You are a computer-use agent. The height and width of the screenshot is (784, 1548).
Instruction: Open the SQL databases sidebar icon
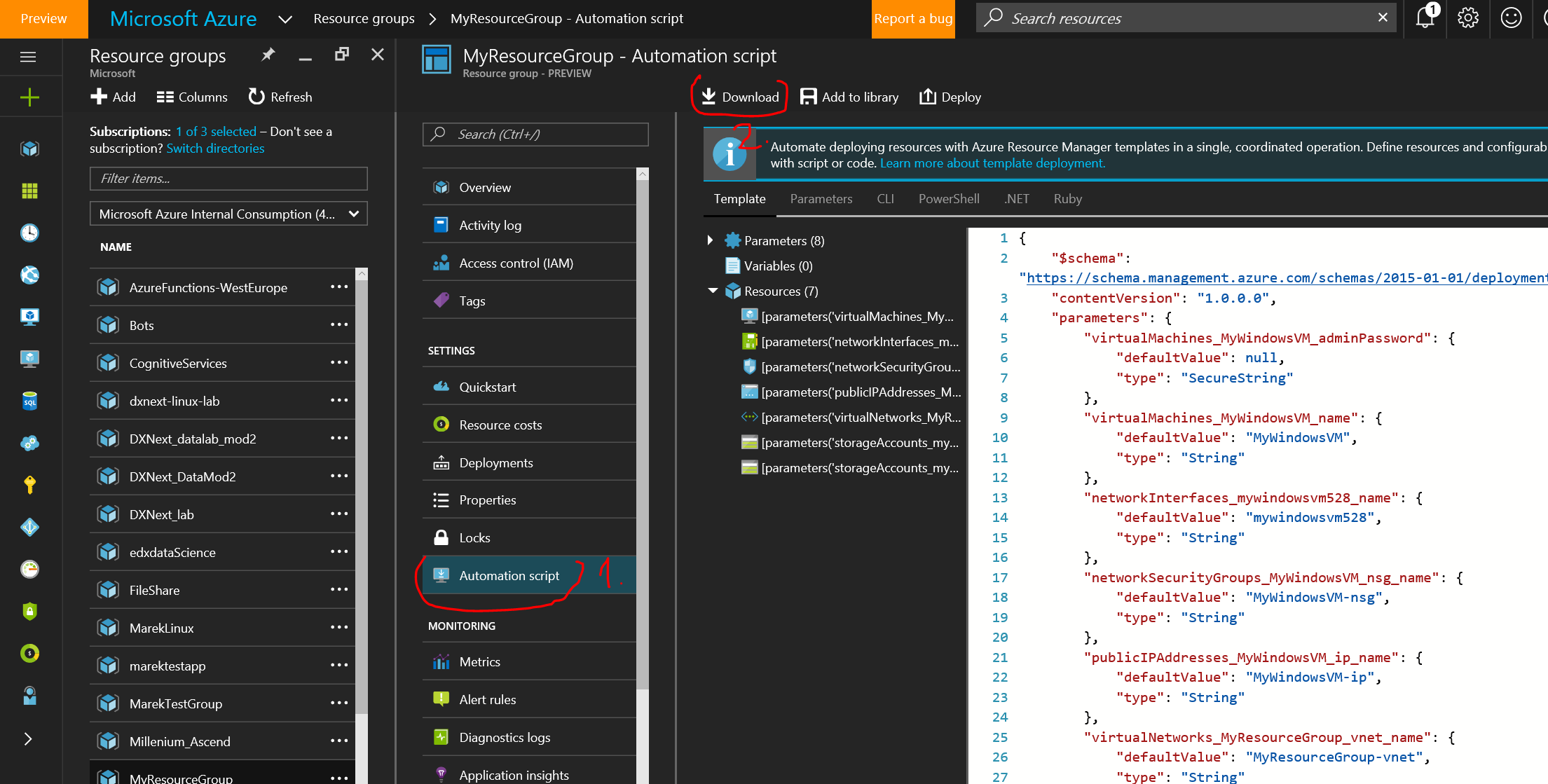point(29,401)
